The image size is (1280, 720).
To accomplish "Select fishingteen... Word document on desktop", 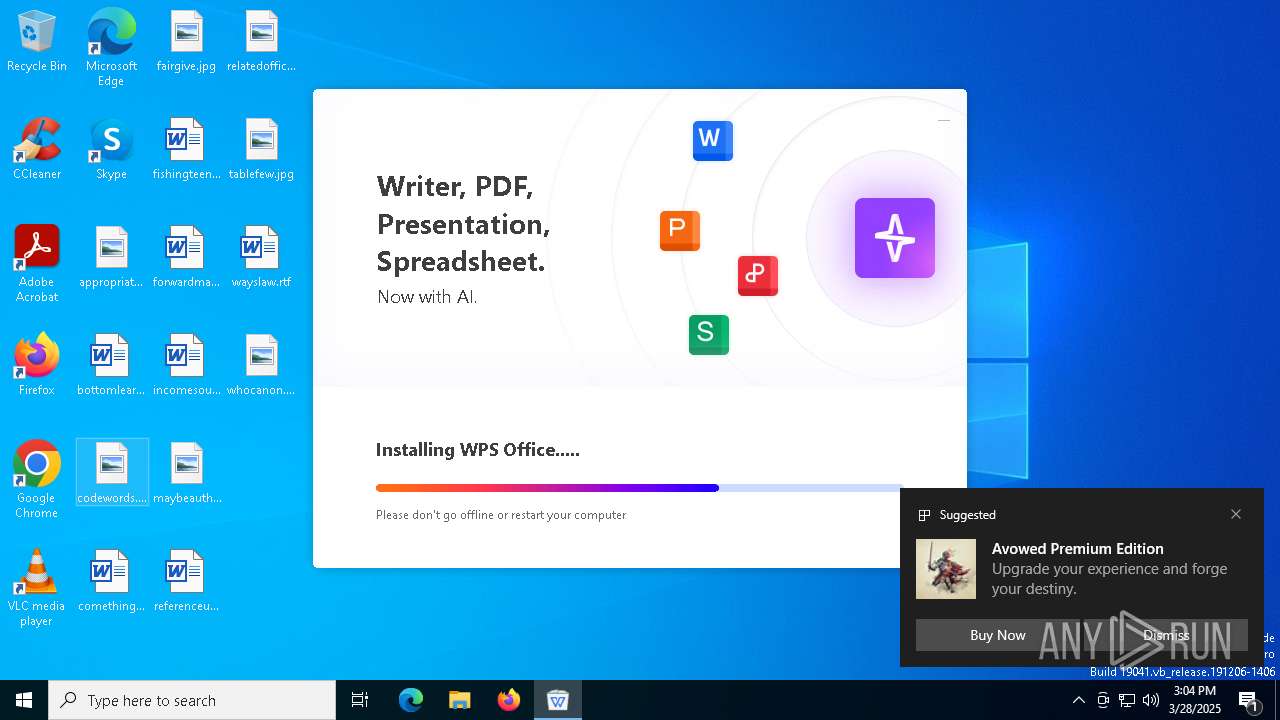I will click(186, 150).
